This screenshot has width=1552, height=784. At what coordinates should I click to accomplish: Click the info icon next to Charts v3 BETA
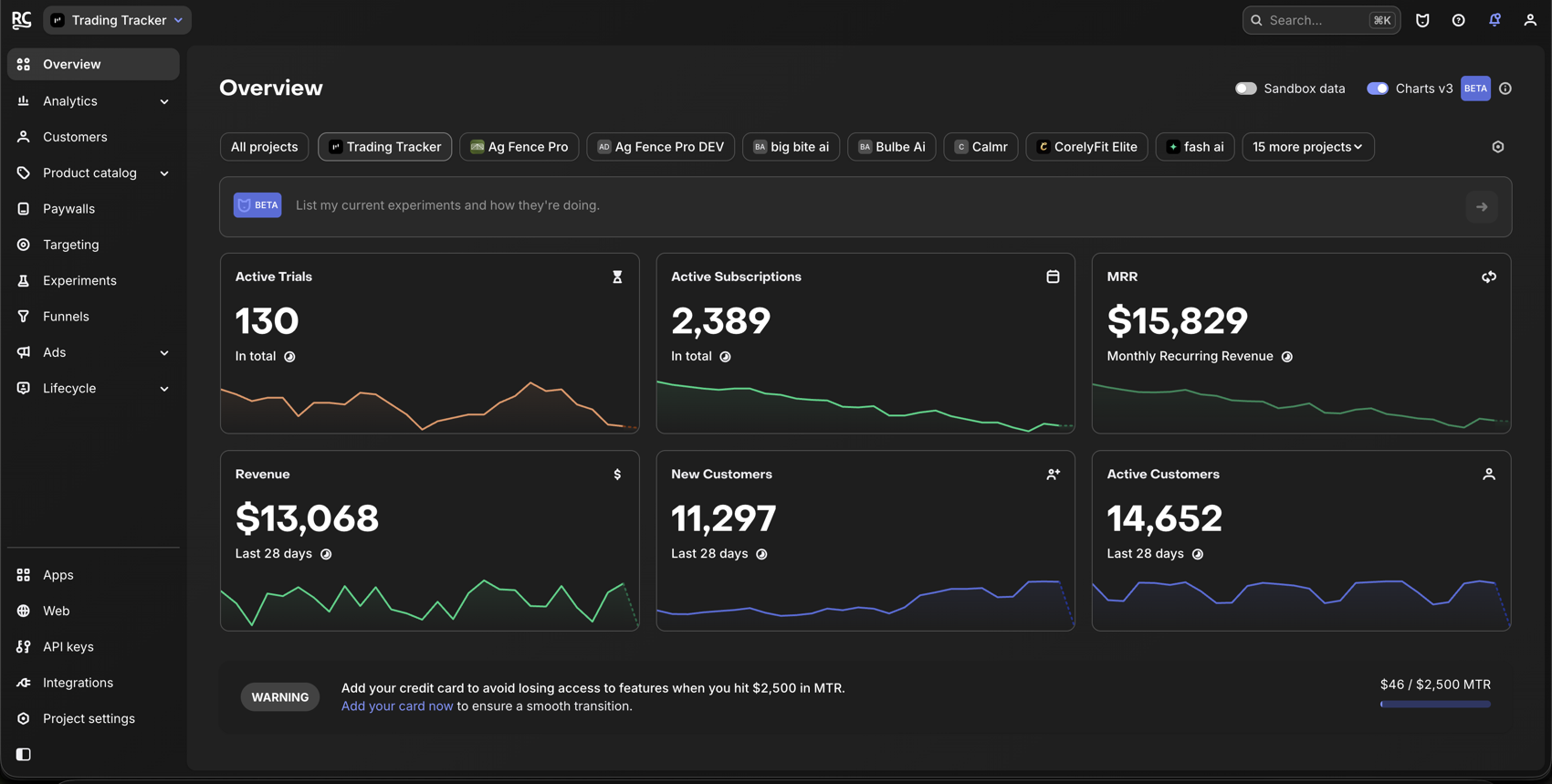tap(1505, 89)
